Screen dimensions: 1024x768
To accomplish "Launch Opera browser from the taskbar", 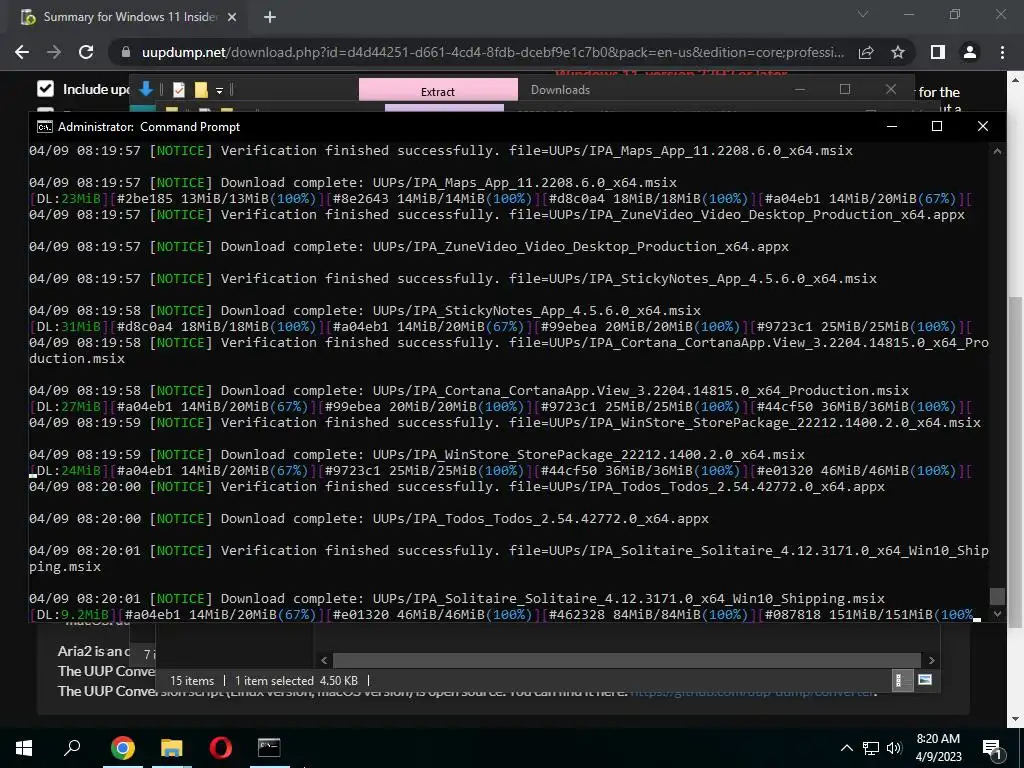I will 221,747.
